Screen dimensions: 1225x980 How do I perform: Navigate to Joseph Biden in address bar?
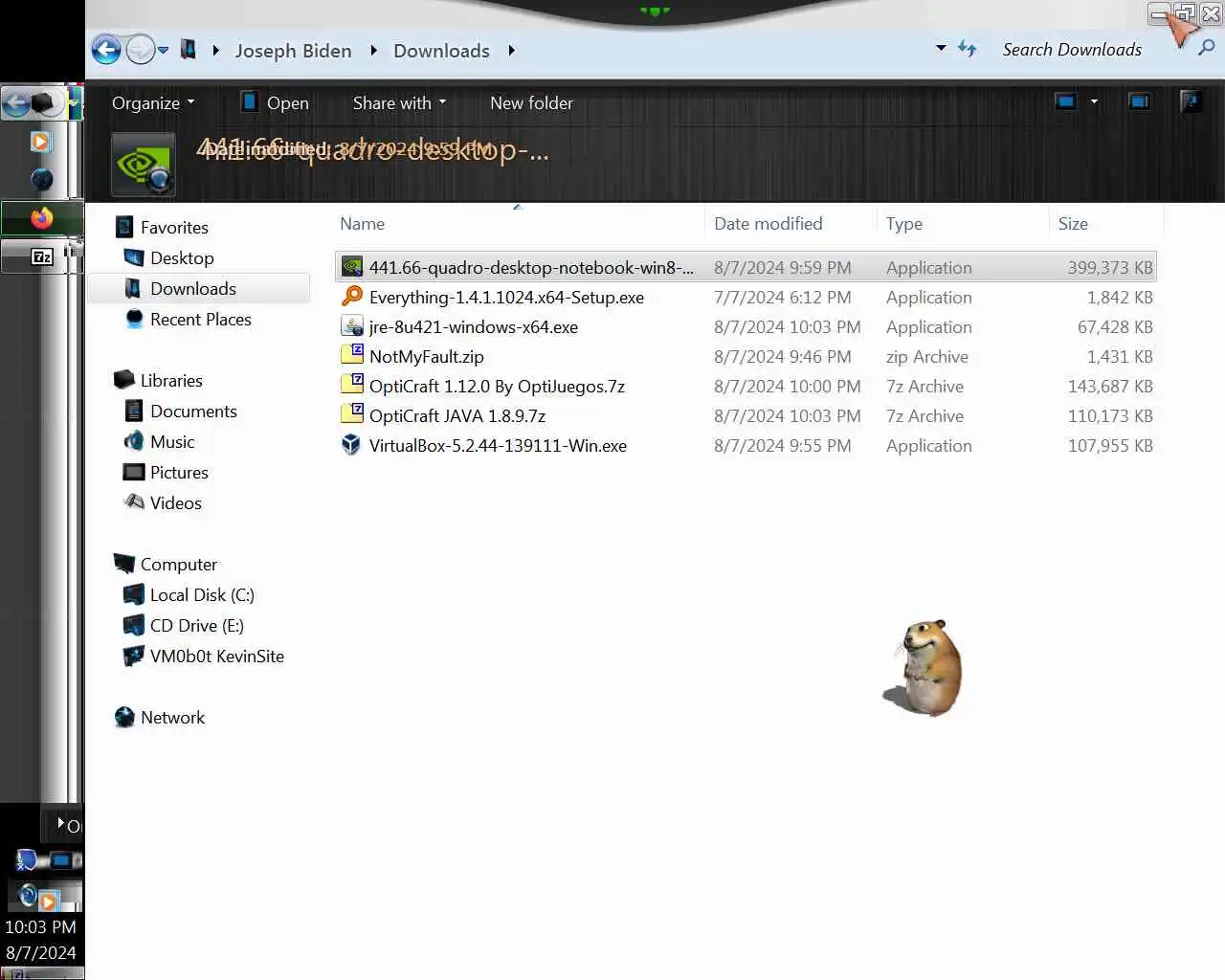tap(293, 51)
